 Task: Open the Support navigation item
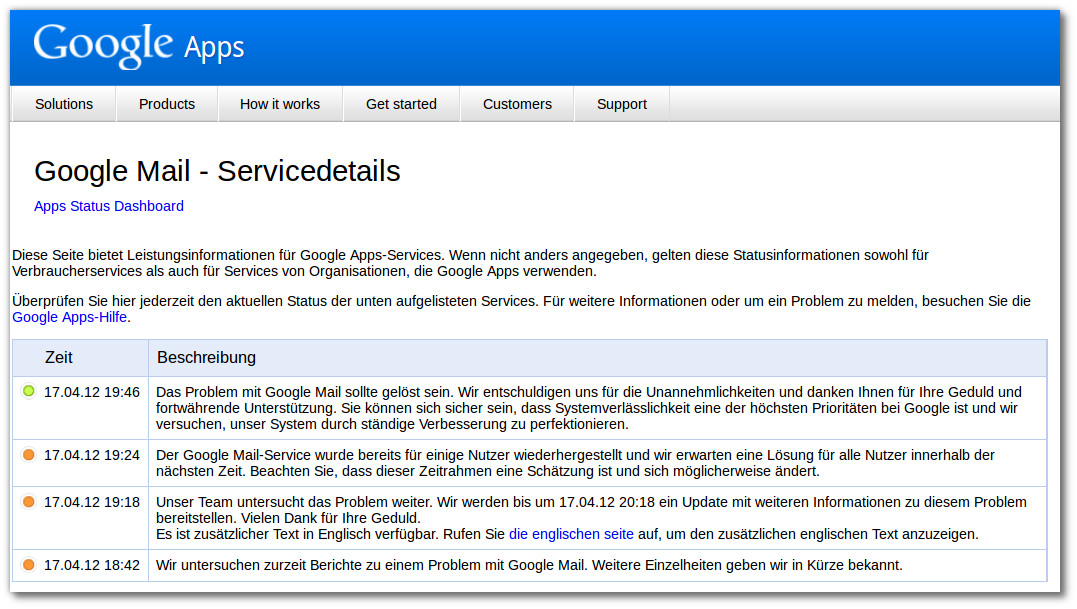tap(622, 104)
